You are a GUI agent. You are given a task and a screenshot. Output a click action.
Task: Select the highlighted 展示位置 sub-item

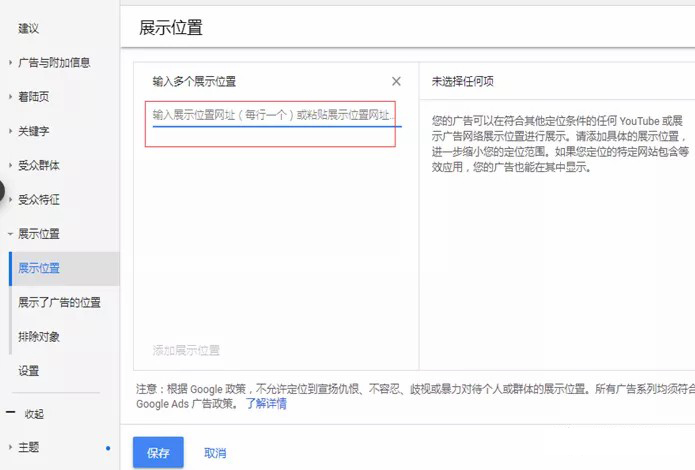39,268
